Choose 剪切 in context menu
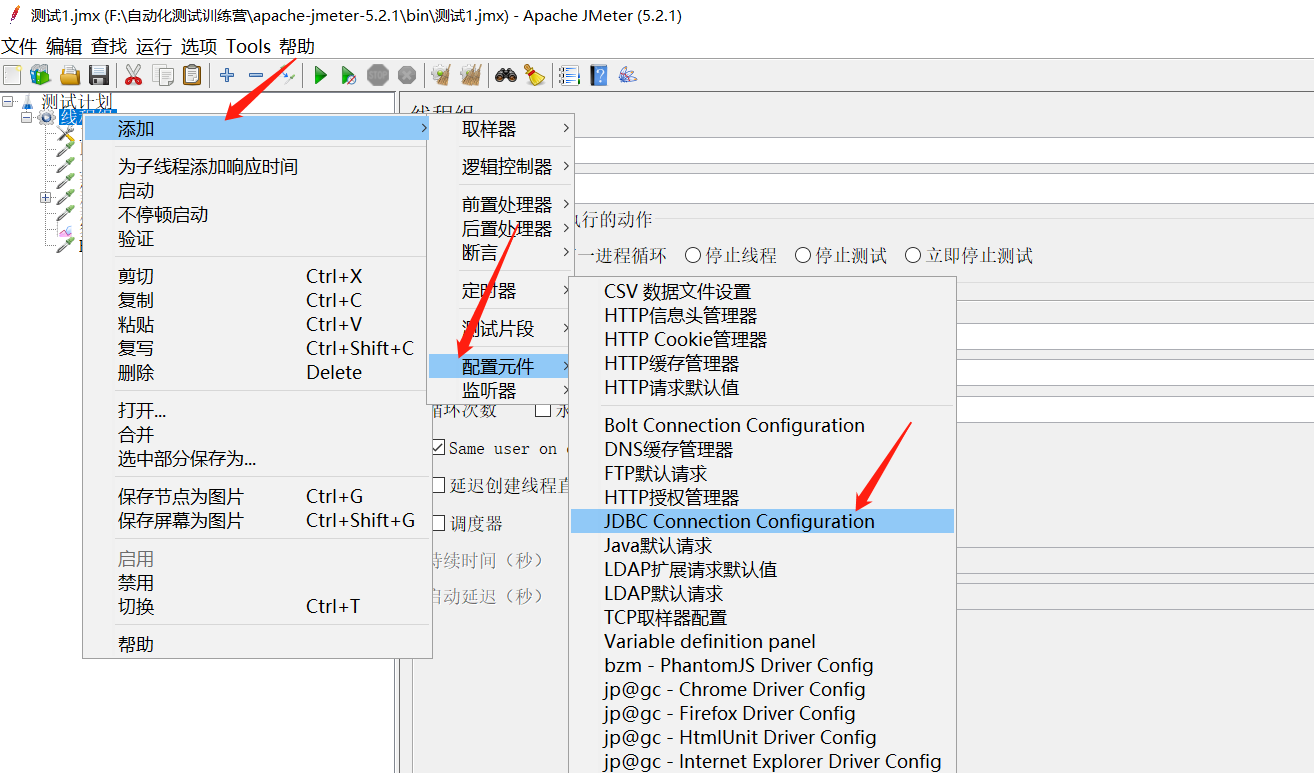 (x=257, y=276)
